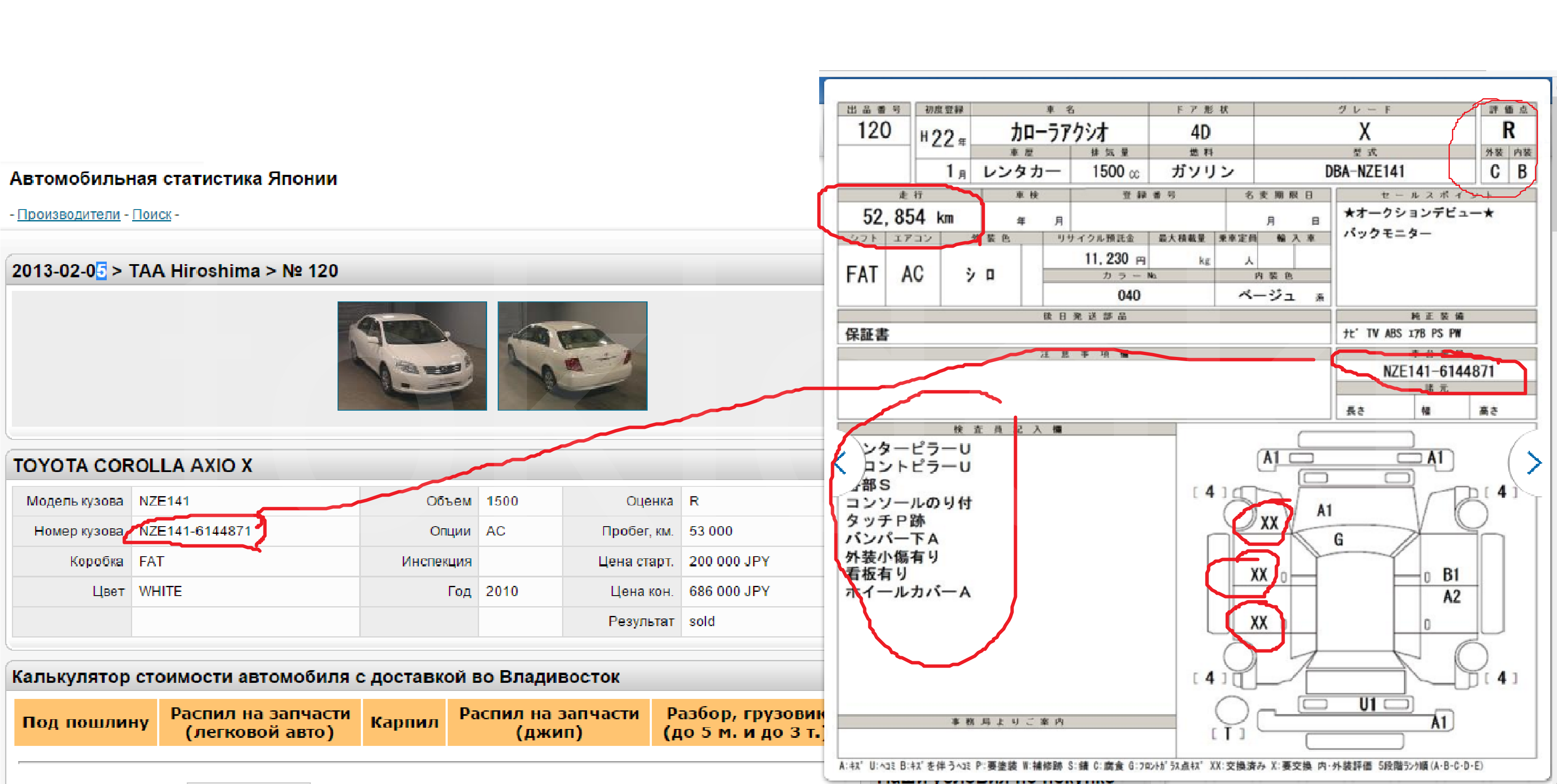
Task: Click the AC option value in table
Action: 496,531
